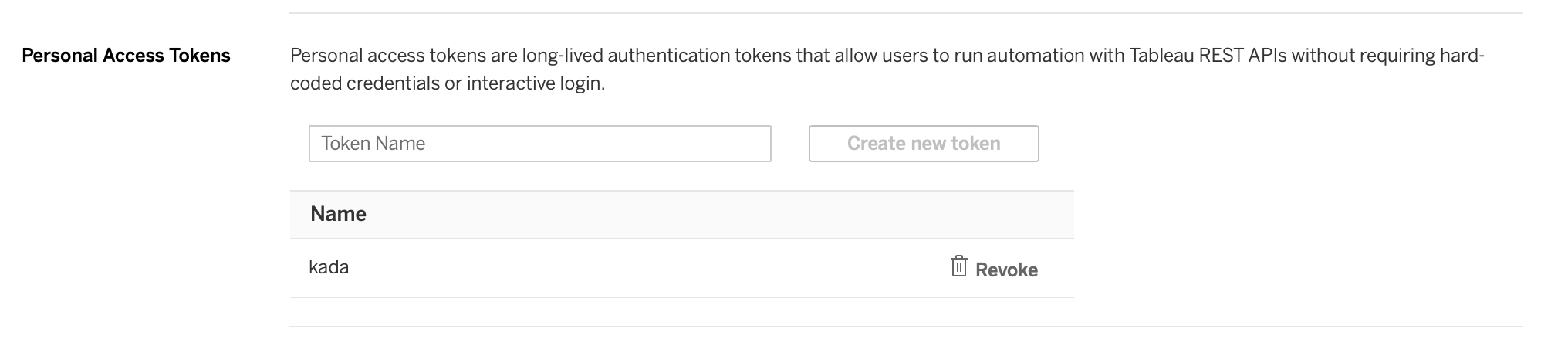Viewport: 1568px width, 363px height.
Task: Click the Revoke label for kada
Action: pyautogui.click(x=1006, y=270)
